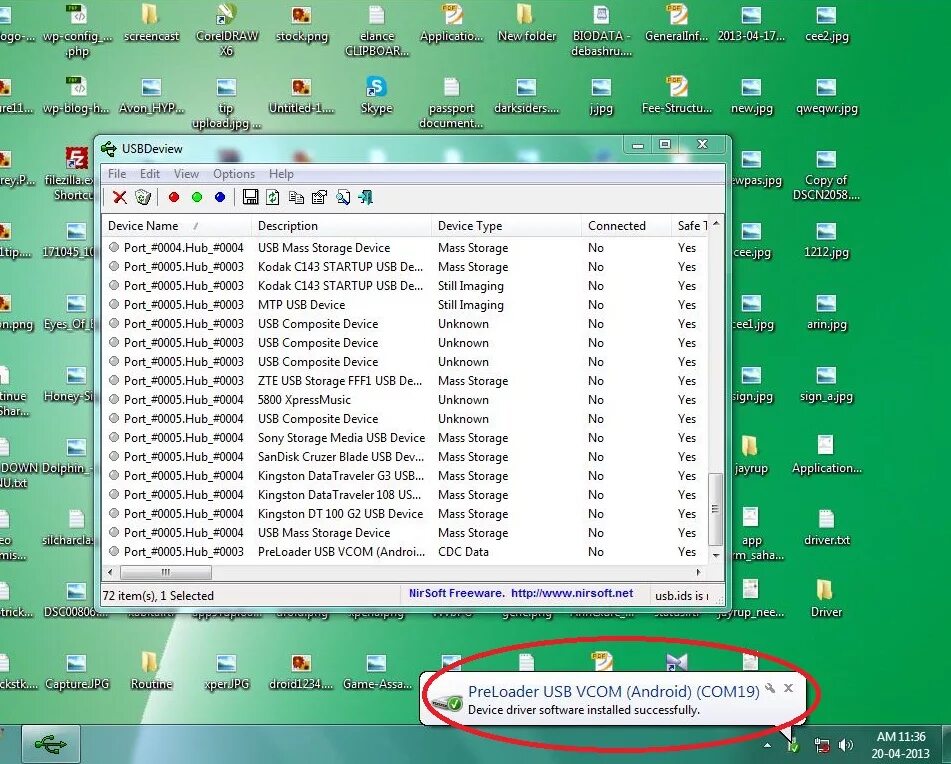Open the nirsoft.net link in status bar
Viewport: 951px width, 764px height.
coord(571,593)
